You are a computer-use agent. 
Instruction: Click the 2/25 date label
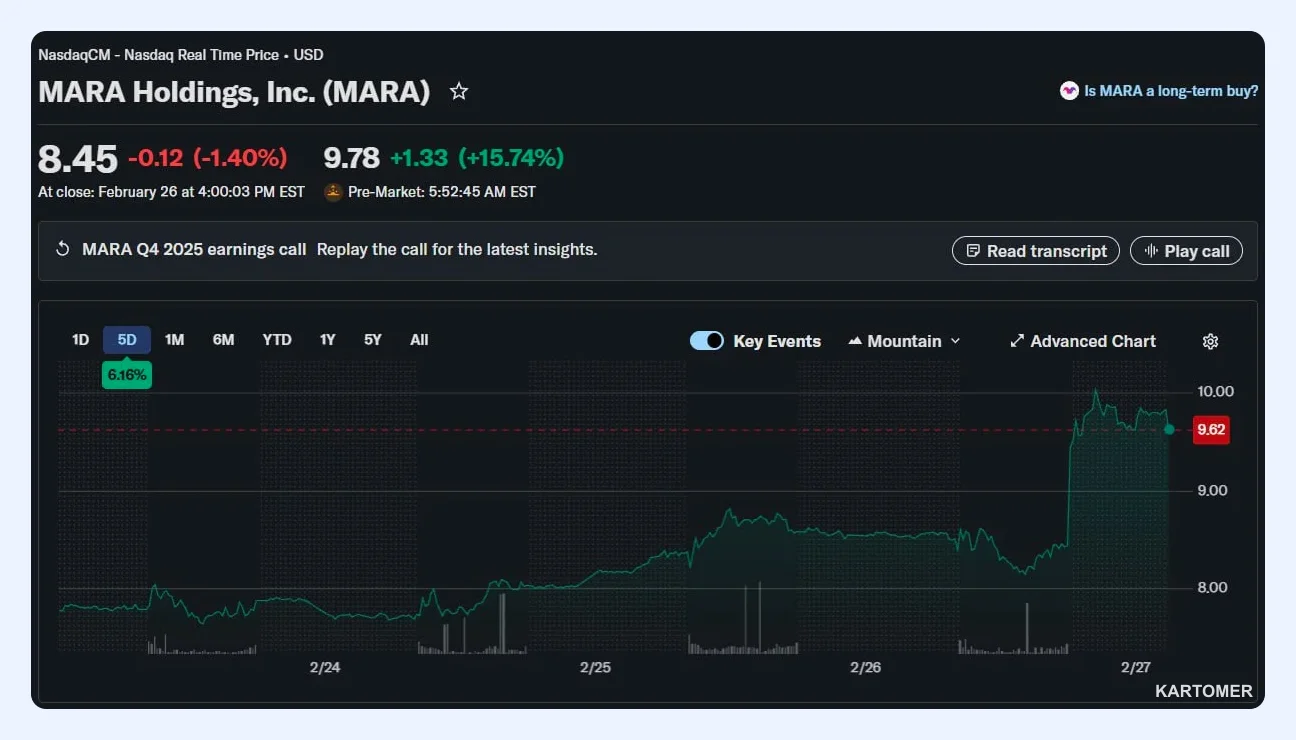pyautogui.click(x=595, y=667)
